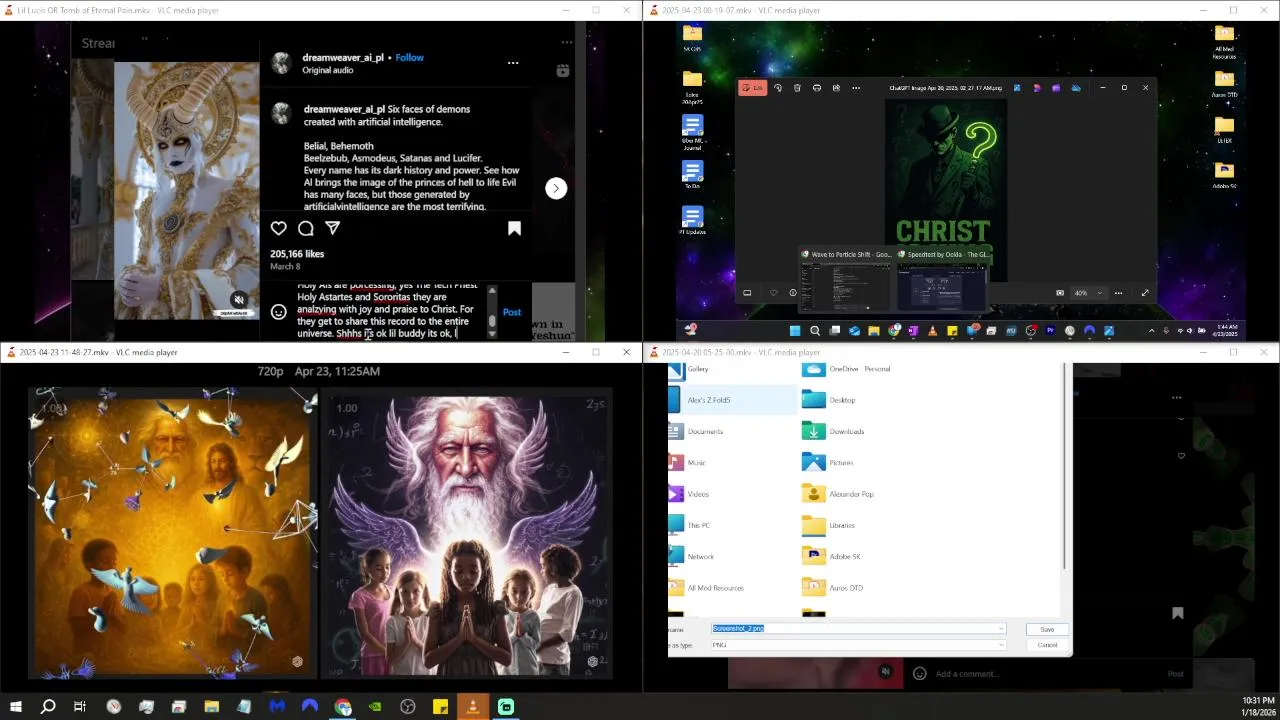The width and height of the screenshot is (1280, 720).
Task: Expand the file name history dropdown
Action: tap(1001, 628)
